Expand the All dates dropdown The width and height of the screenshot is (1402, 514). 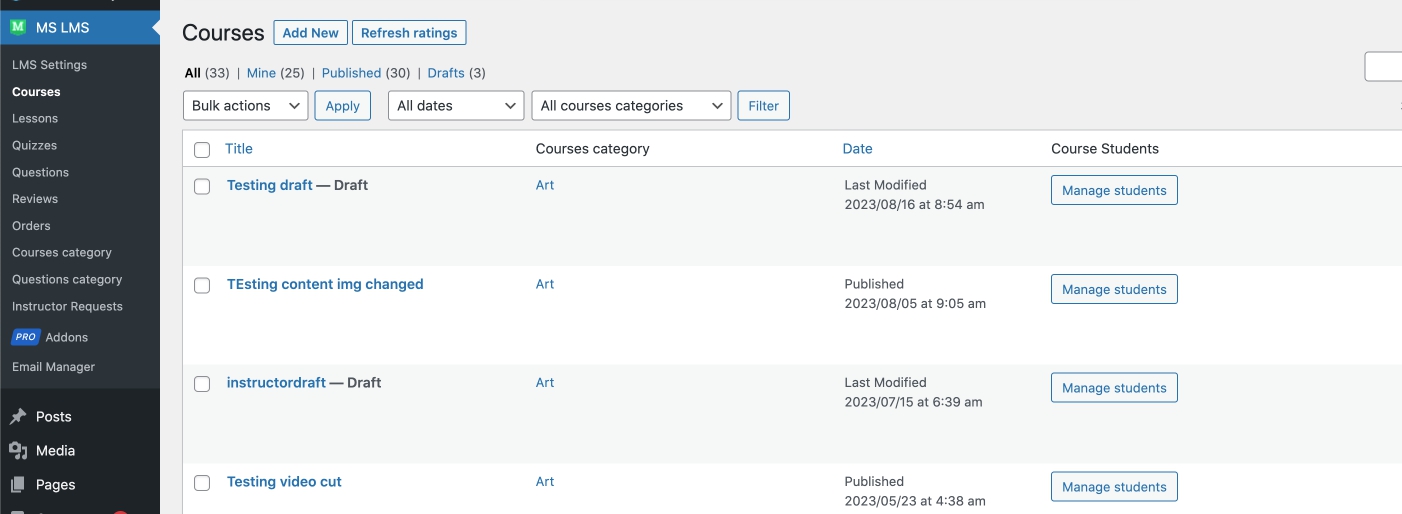(455, 106)
